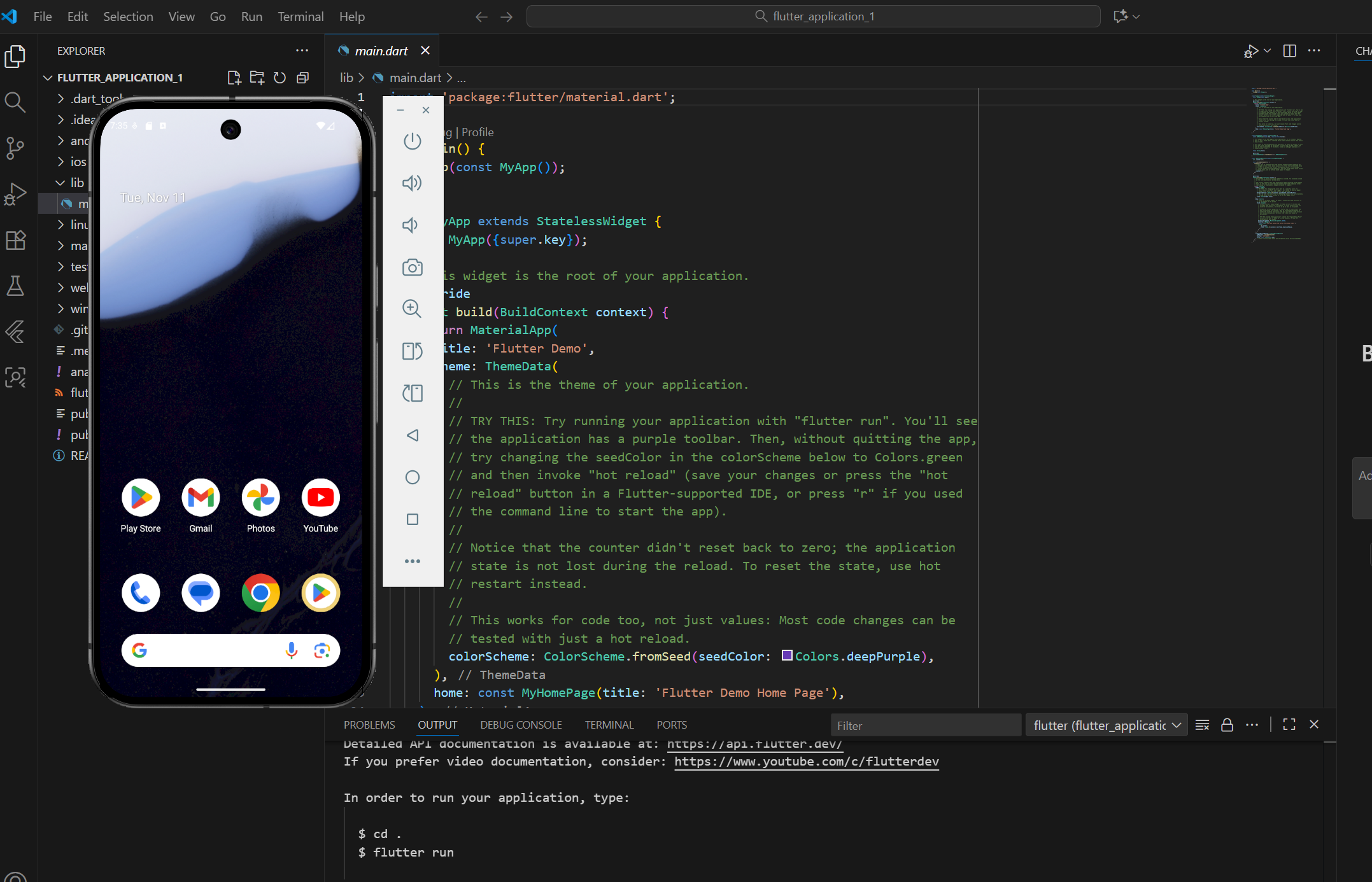Tap the YouTube app icon
This screenshot has width=1372, height=882.
(320, 498)
